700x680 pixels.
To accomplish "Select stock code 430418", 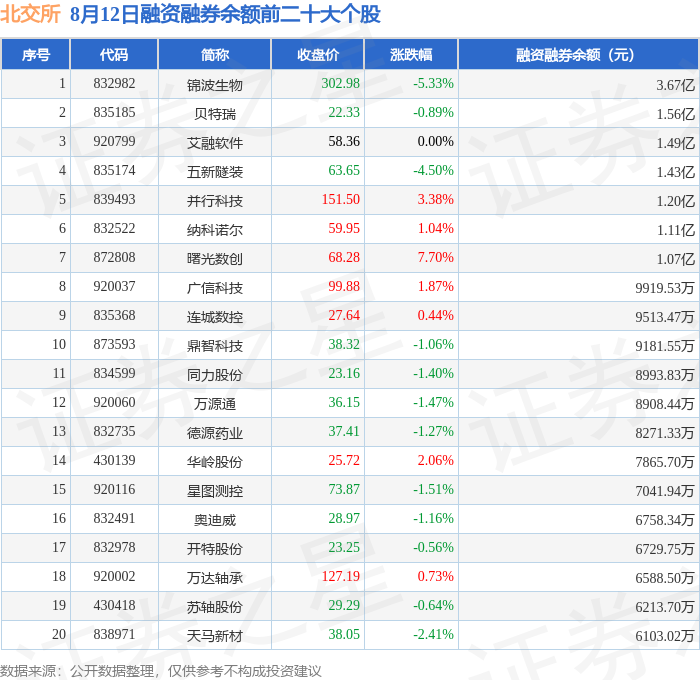I will 114,606.
